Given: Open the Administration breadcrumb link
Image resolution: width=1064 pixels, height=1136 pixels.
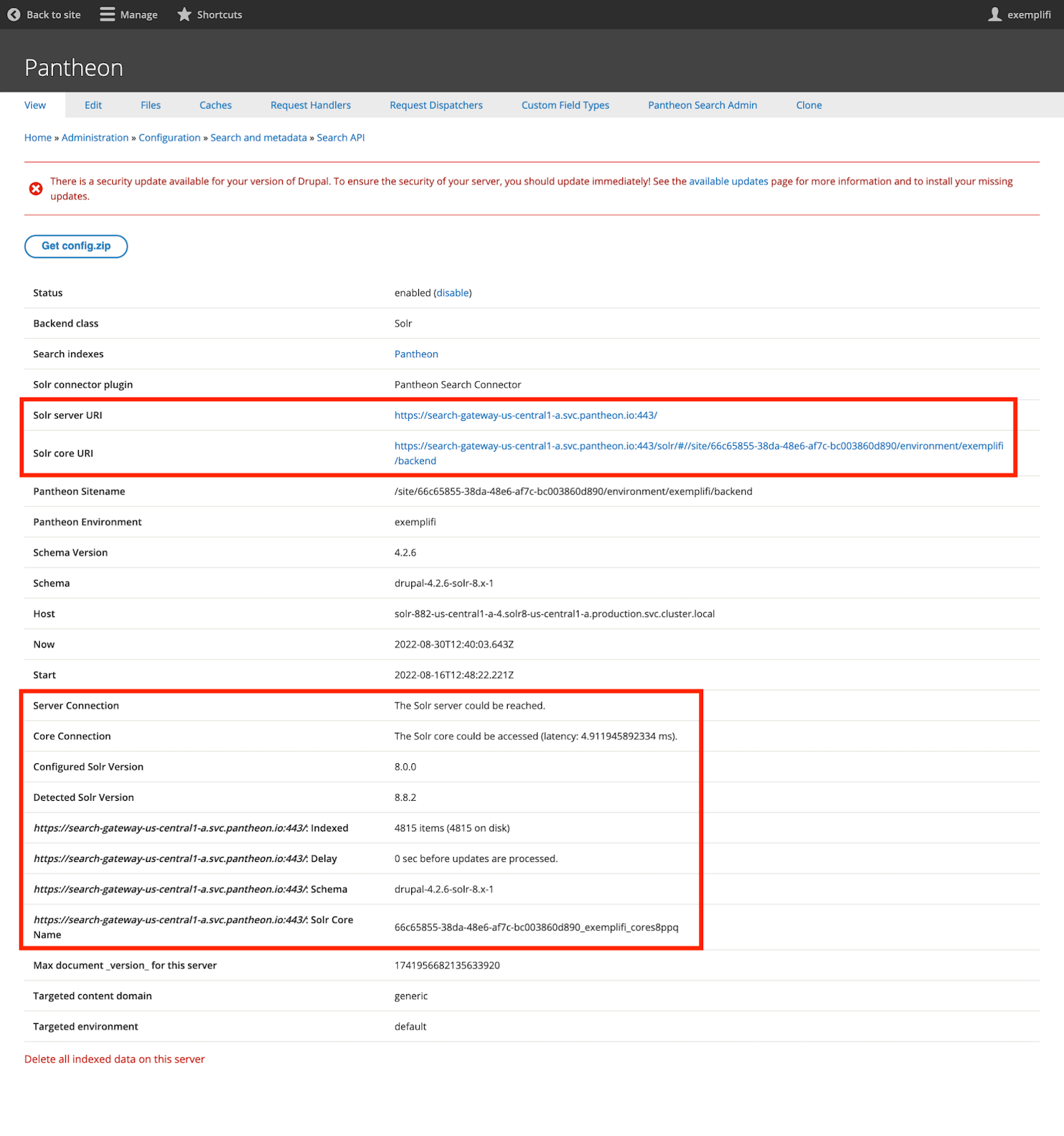Looking at the screenshot, I should 95,138.
